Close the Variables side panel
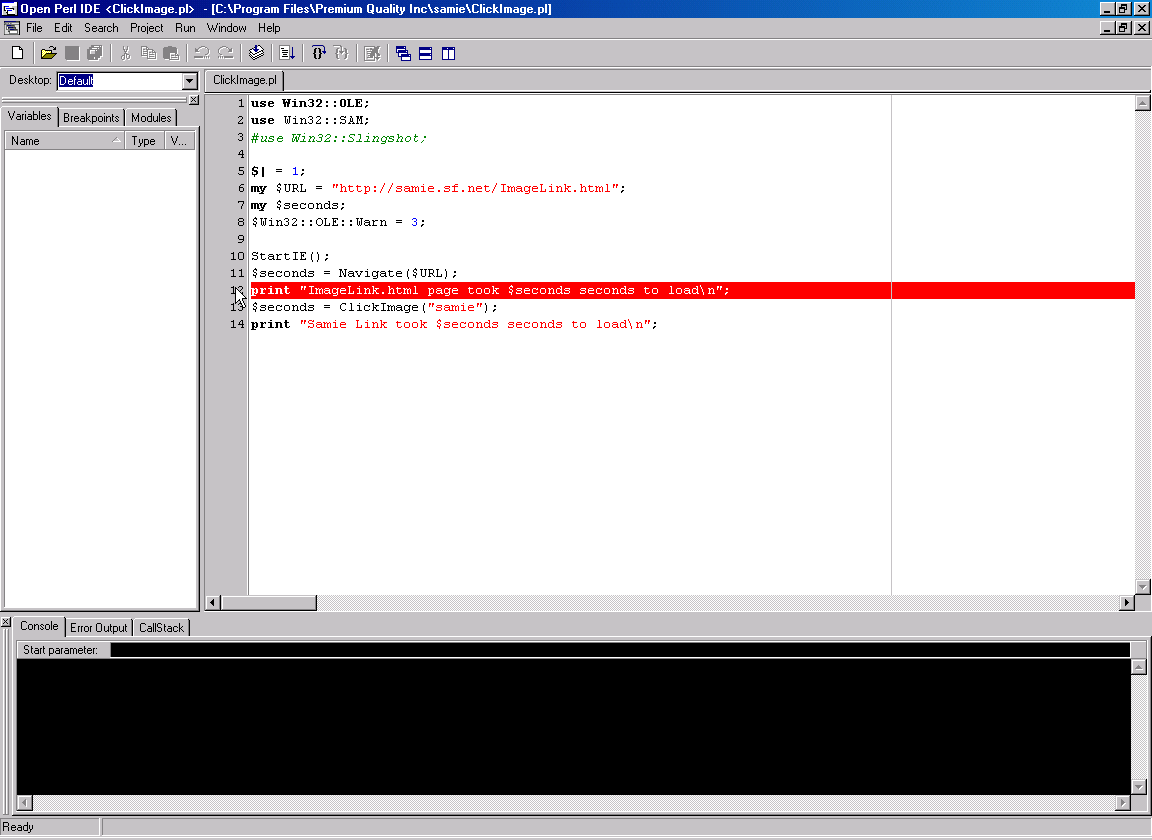Image resolution: width=1152 pixels, height=840 pixels. (x=194, y=100)
